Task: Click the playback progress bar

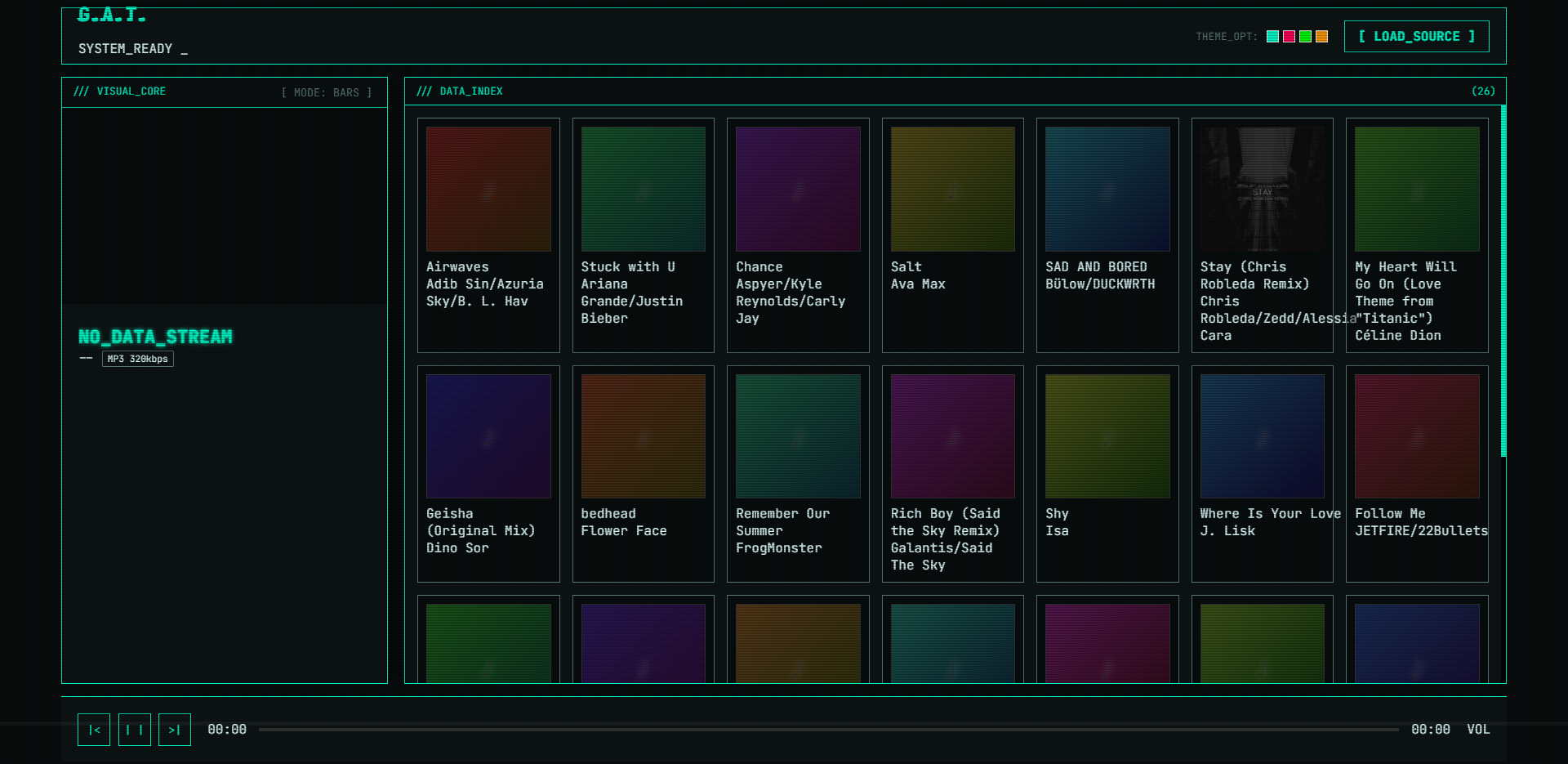Action: click(828, 730)
